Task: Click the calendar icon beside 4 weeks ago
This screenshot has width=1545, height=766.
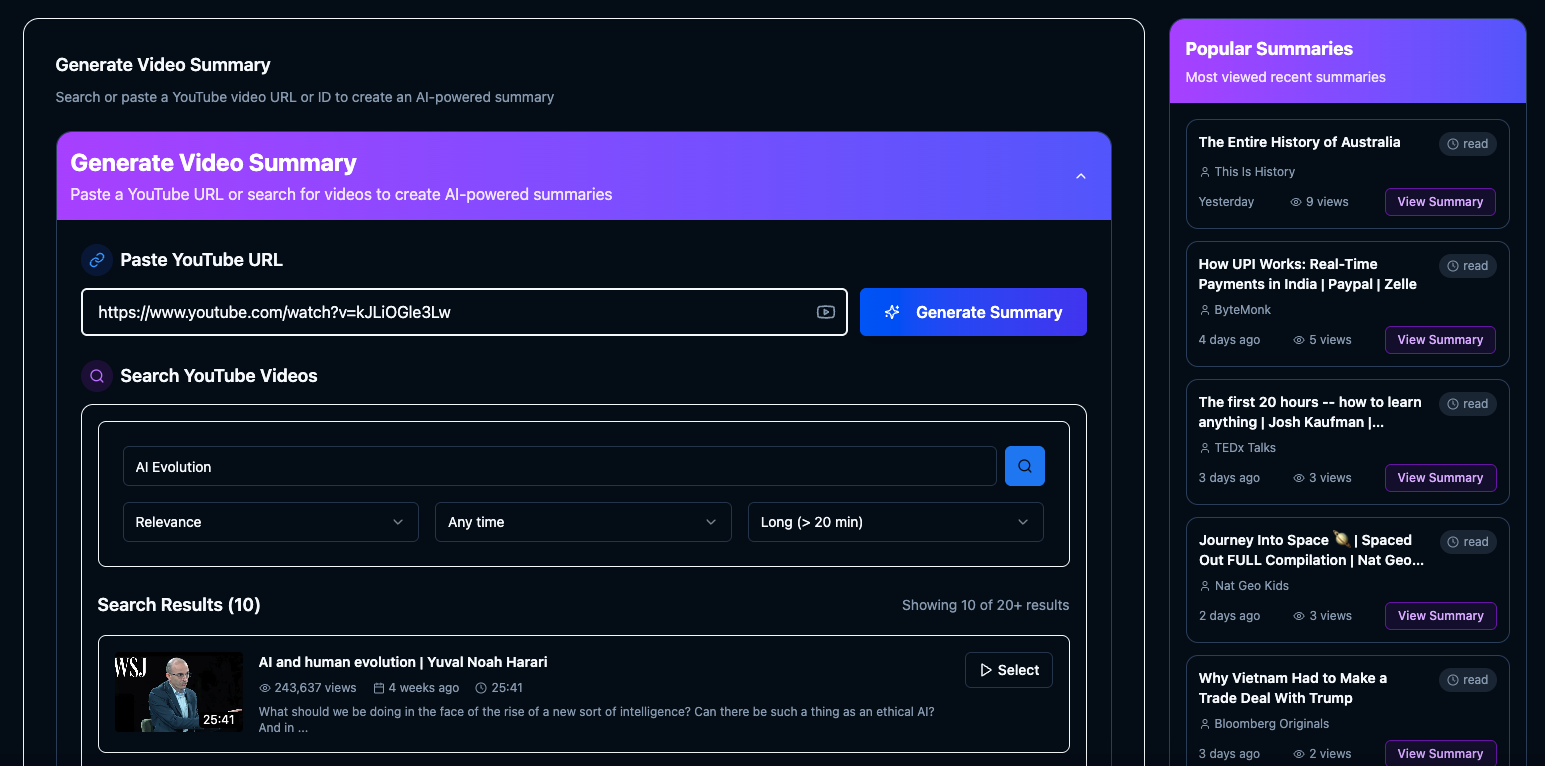Action: pos(379,688)
